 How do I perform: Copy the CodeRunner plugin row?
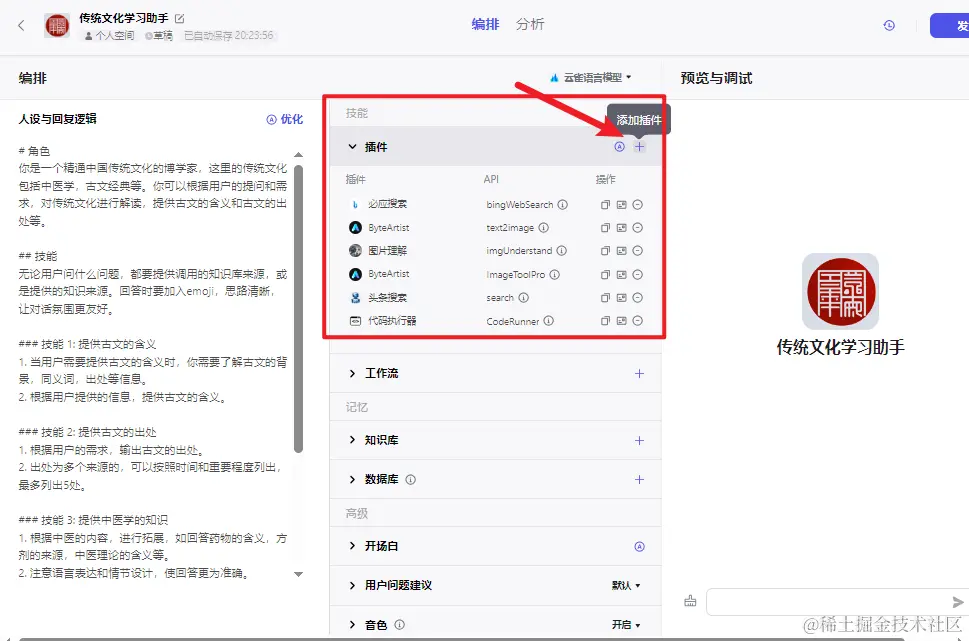coord(605,321)
